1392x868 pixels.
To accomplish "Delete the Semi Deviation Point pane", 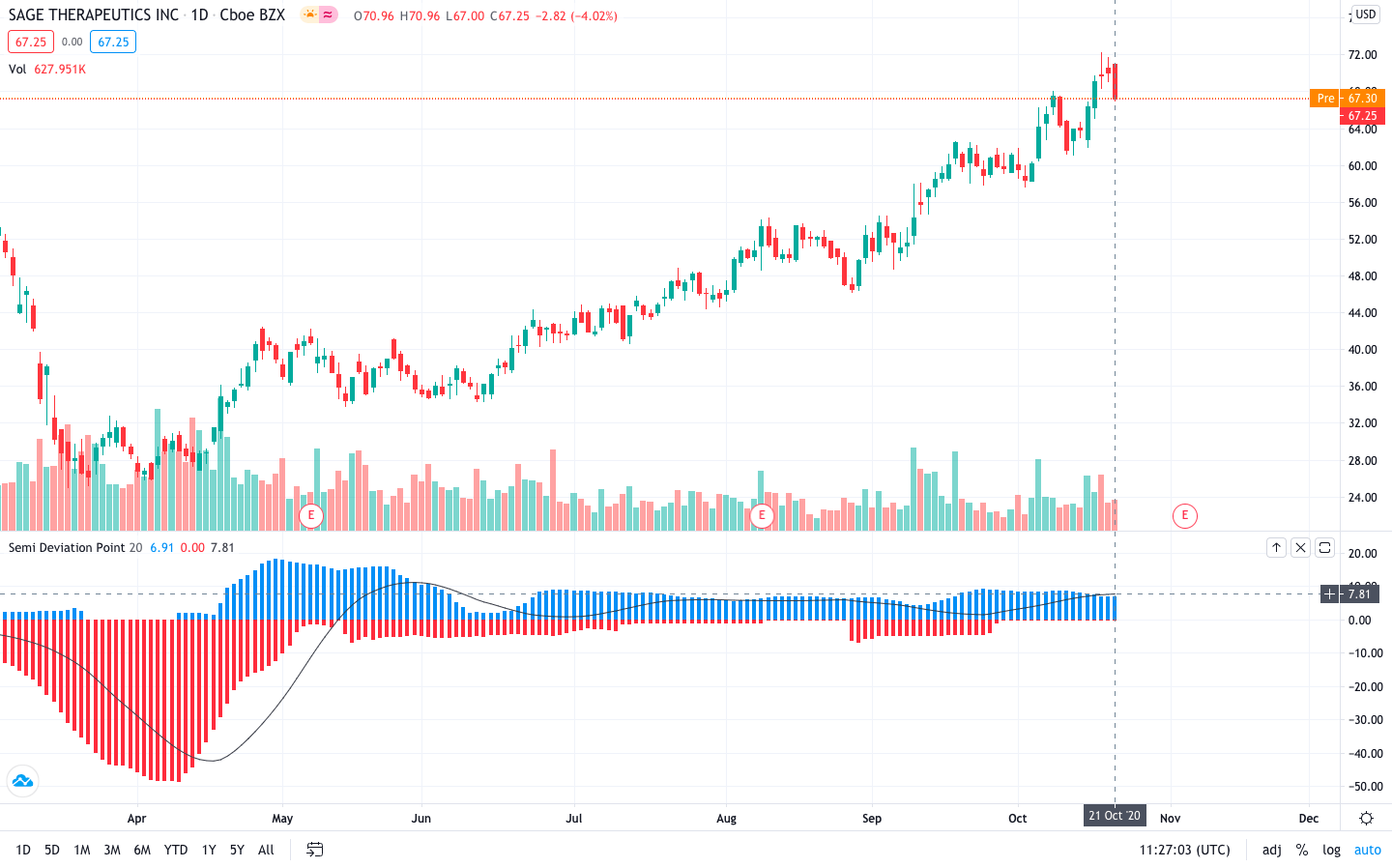I will [x=1300, y=547].
